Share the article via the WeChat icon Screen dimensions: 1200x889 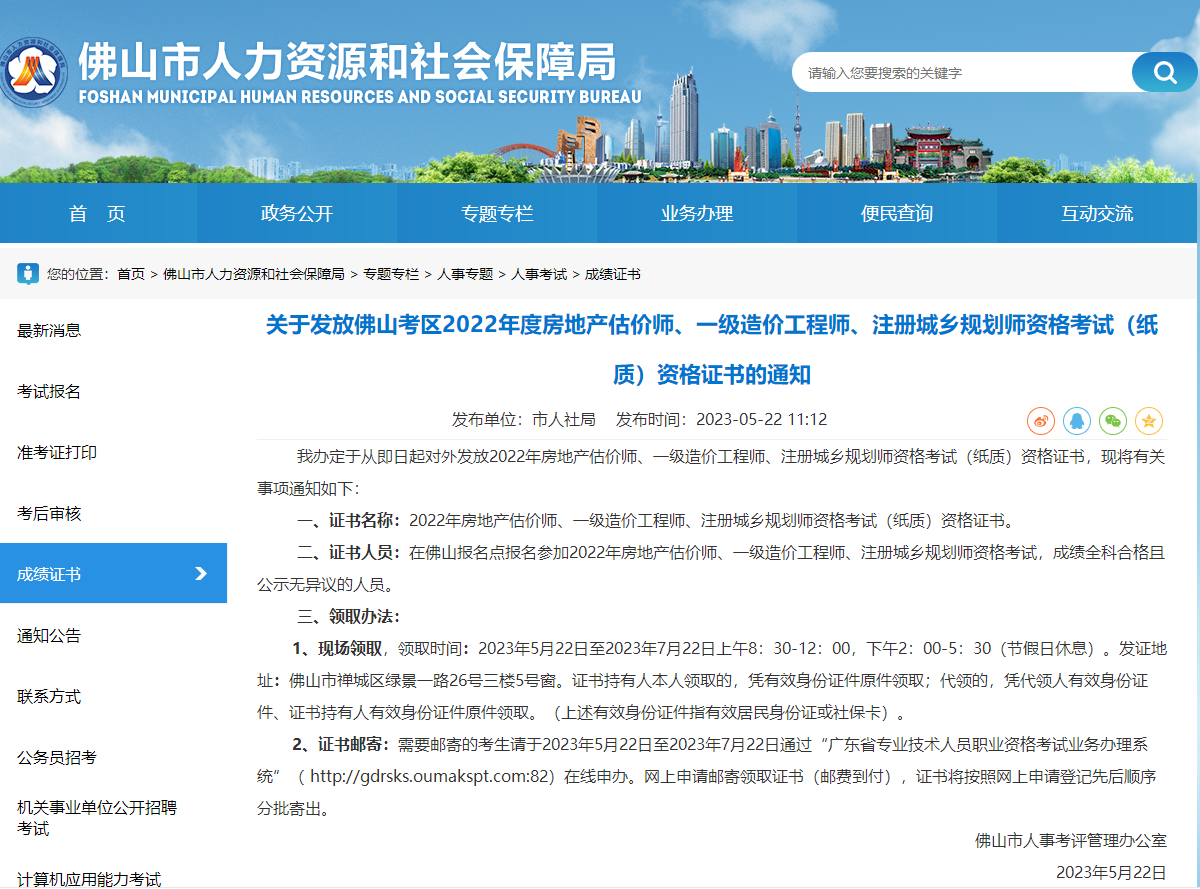pyautogui.click(x=1112, y=421)
